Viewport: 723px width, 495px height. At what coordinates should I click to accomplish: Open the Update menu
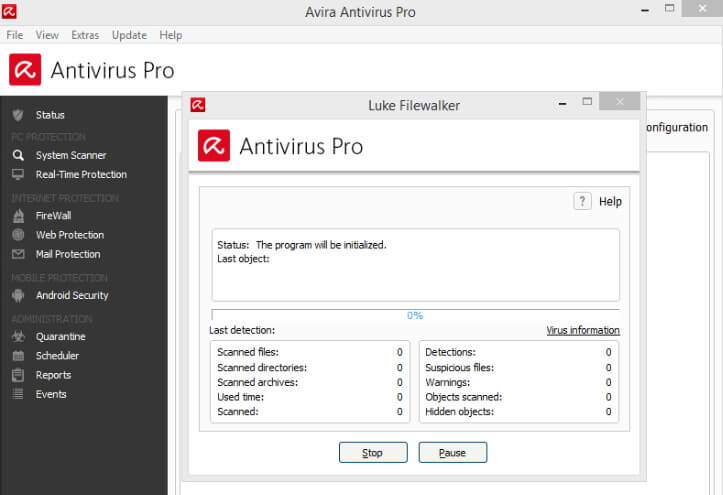tap(129, 35)
